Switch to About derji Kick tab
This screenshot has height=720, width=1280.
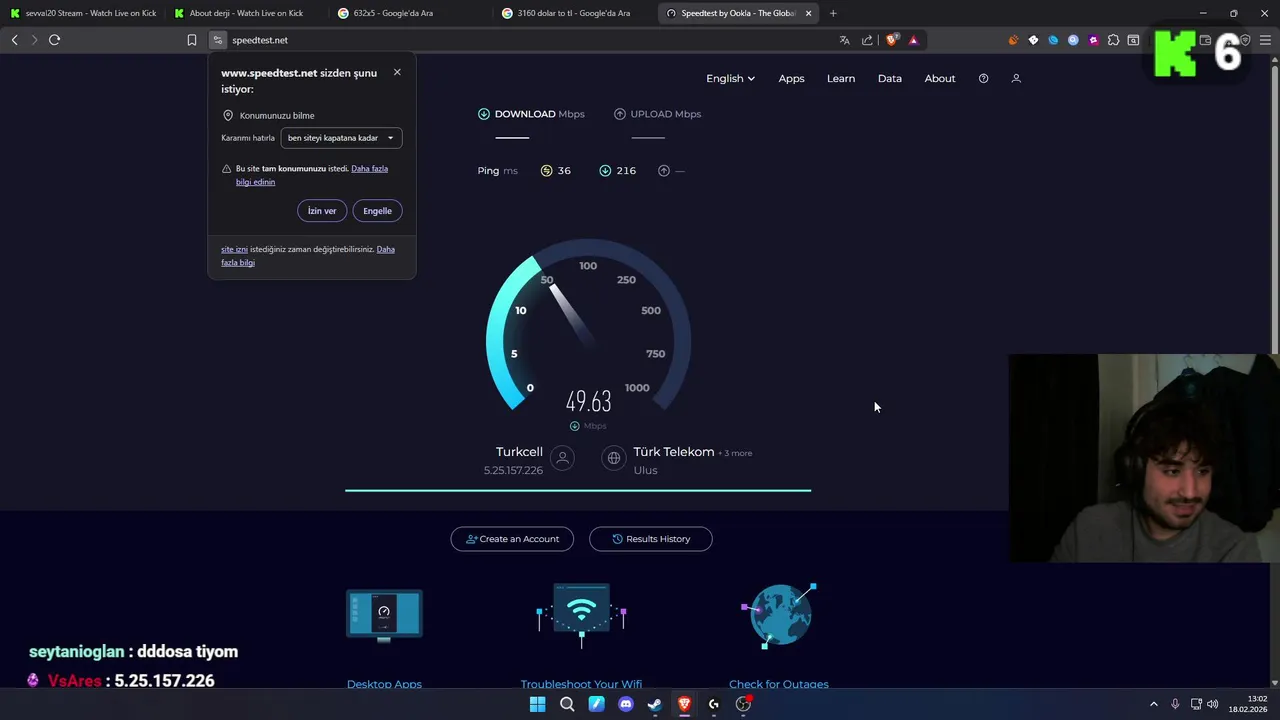click(246, 13)
